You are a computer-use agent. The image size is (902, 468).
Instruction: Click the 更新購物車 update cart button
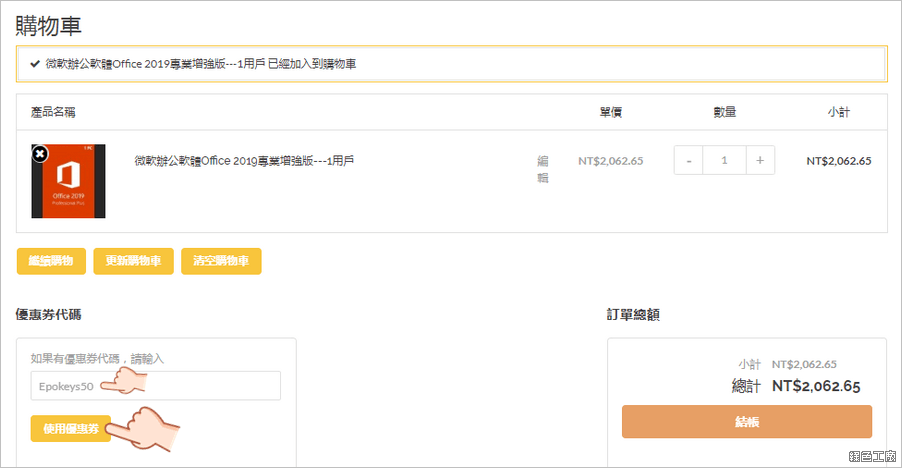[133, 261]
